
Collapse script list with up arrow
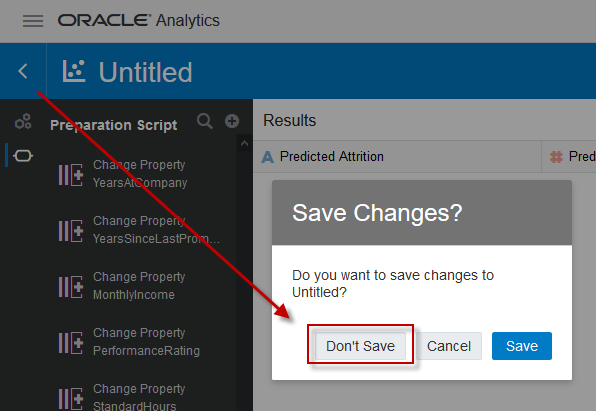(x=244, y=143)
